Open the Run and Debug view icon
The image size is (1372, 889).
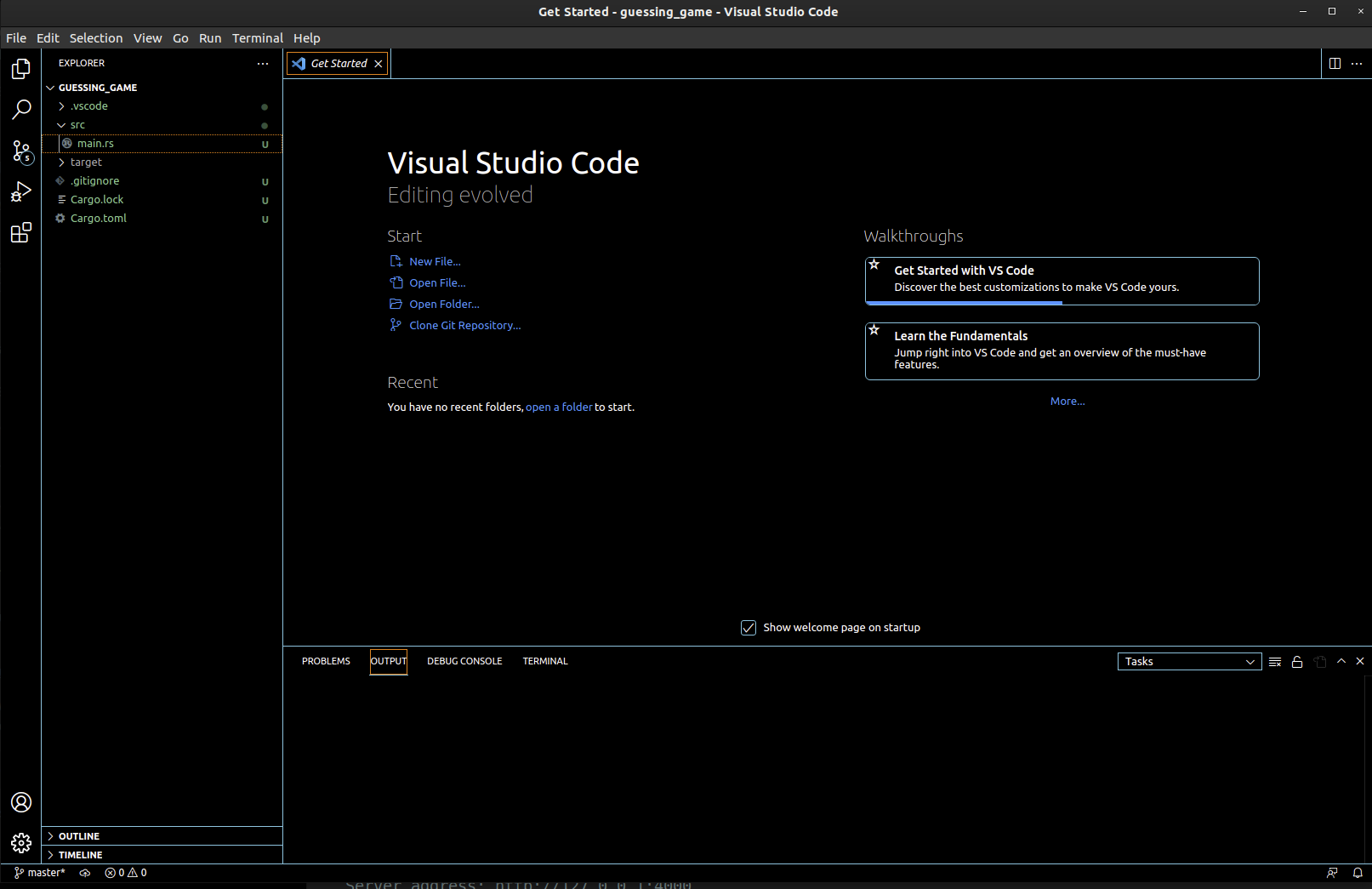[x=21, y=192]
